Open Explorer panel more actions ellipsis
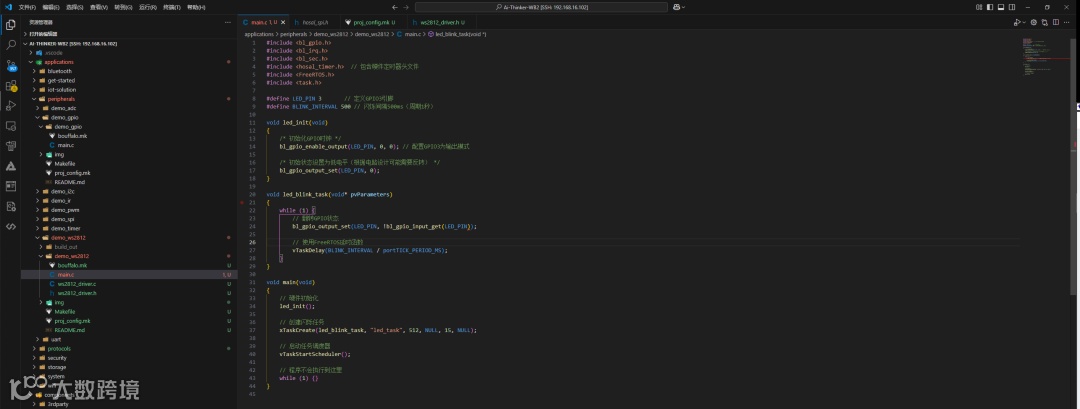Screen dimensions: 1080x409 [228, 22]
